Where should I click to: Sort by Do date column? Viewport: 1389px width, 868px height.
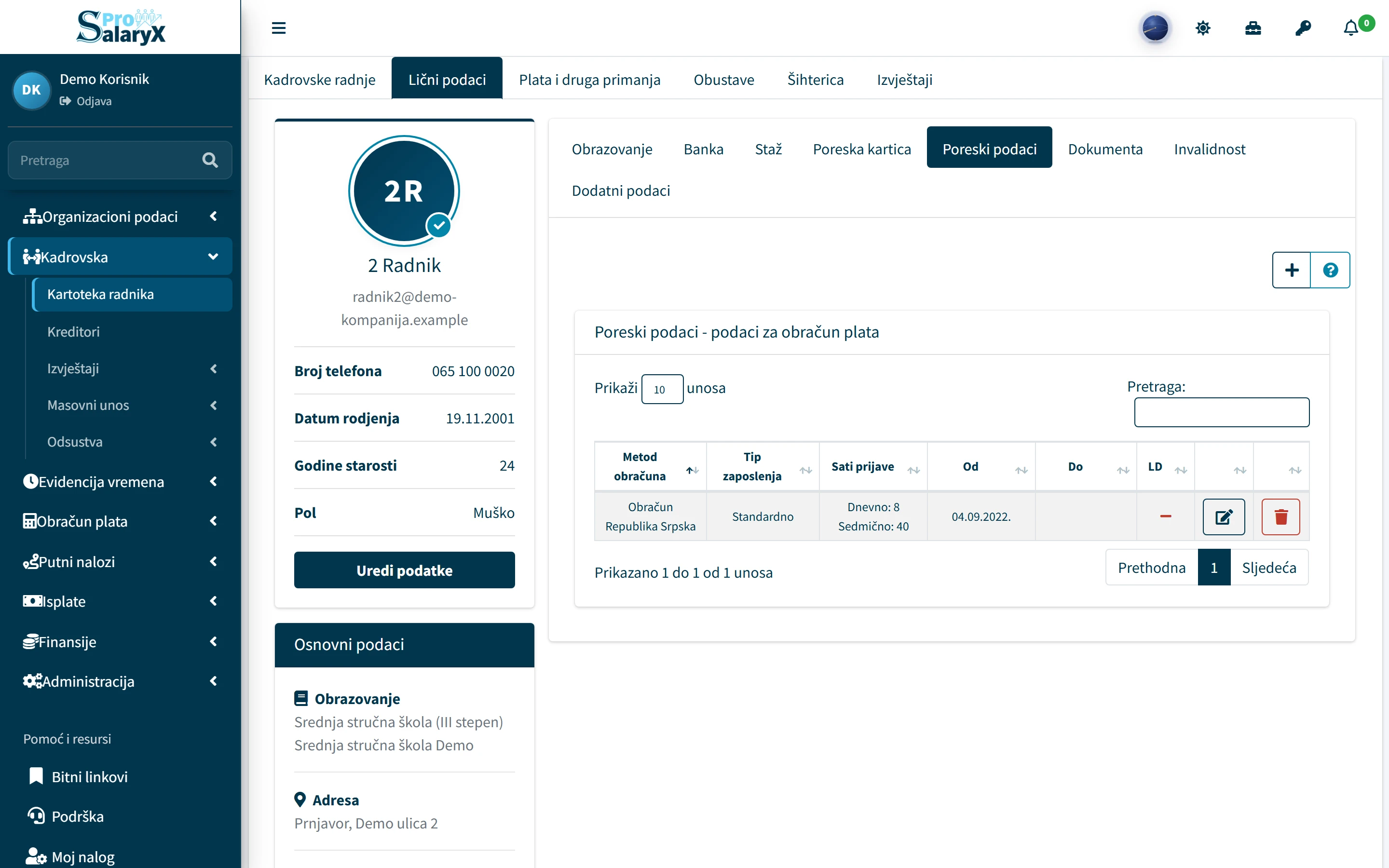click(x=1085, y=466)
